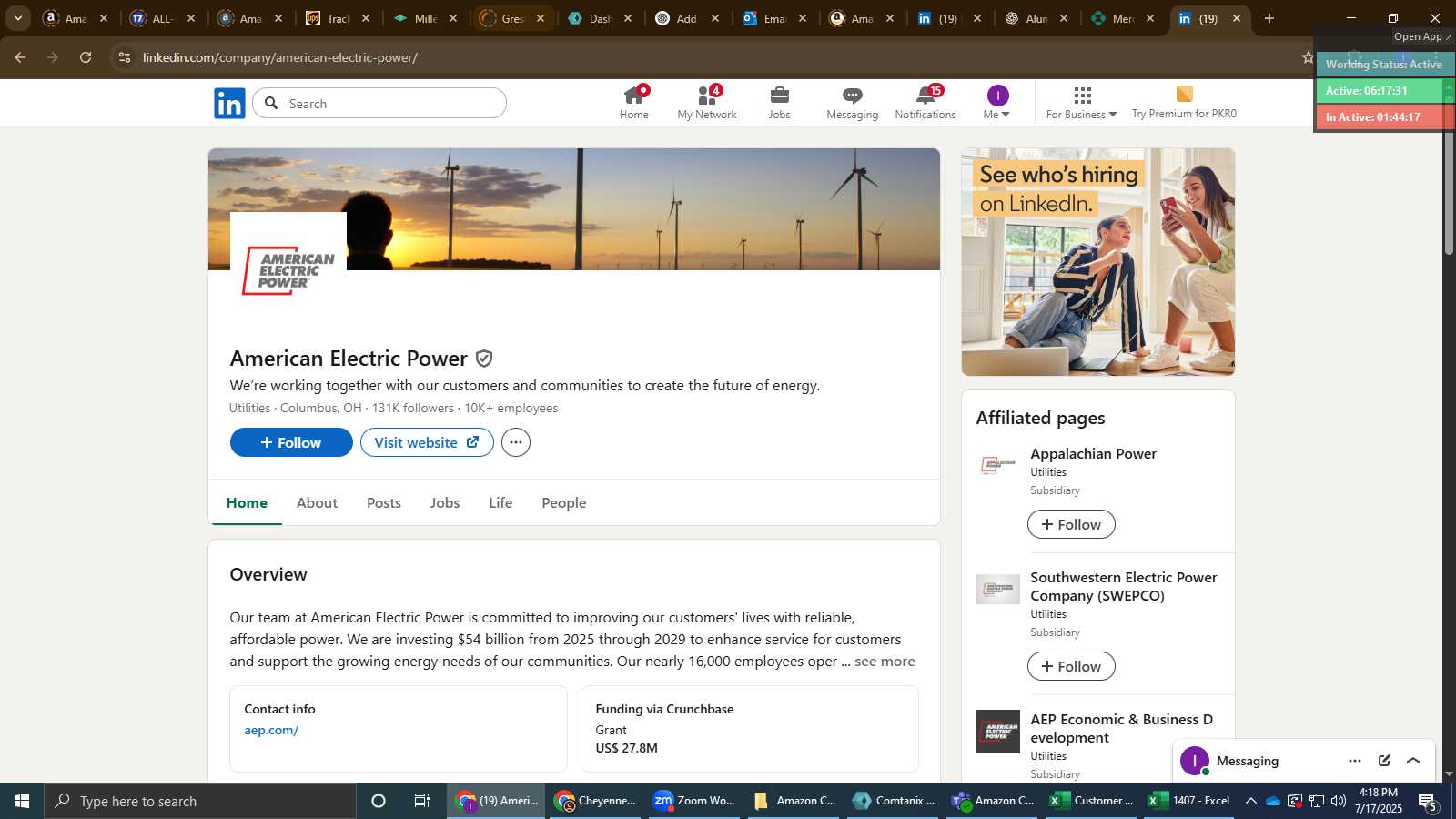Open the Notifications bell icon
Screen dimensions: 1456x819
(x=925, y=103)
